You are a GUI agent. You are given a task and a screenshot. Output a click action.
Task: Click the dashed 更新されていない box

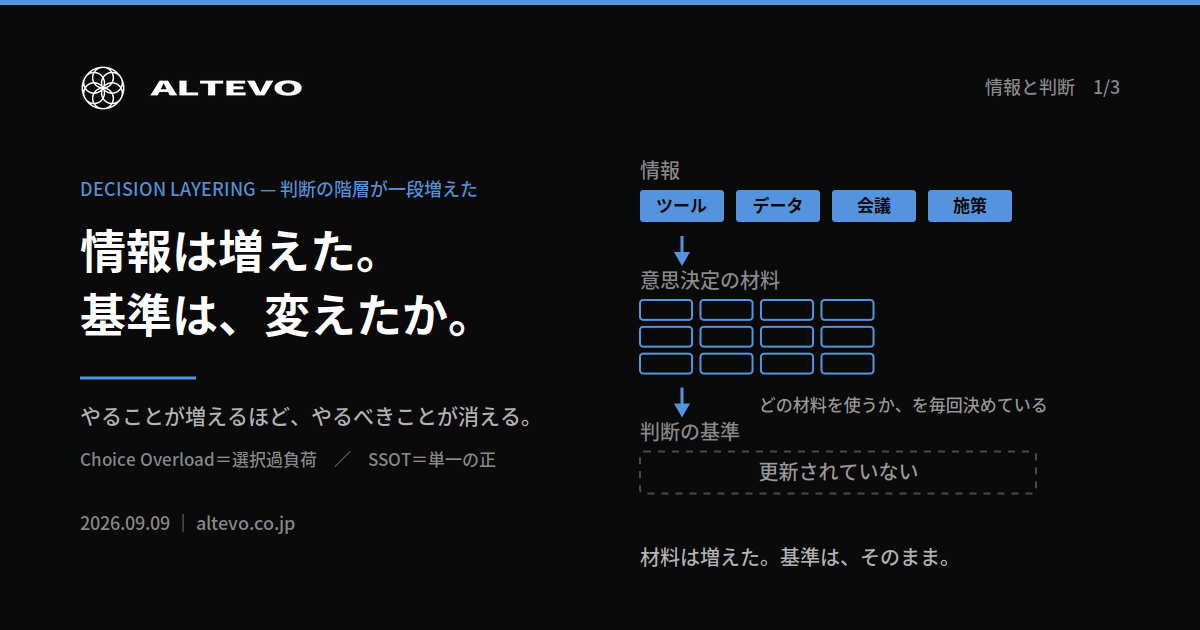click(838, 472)
